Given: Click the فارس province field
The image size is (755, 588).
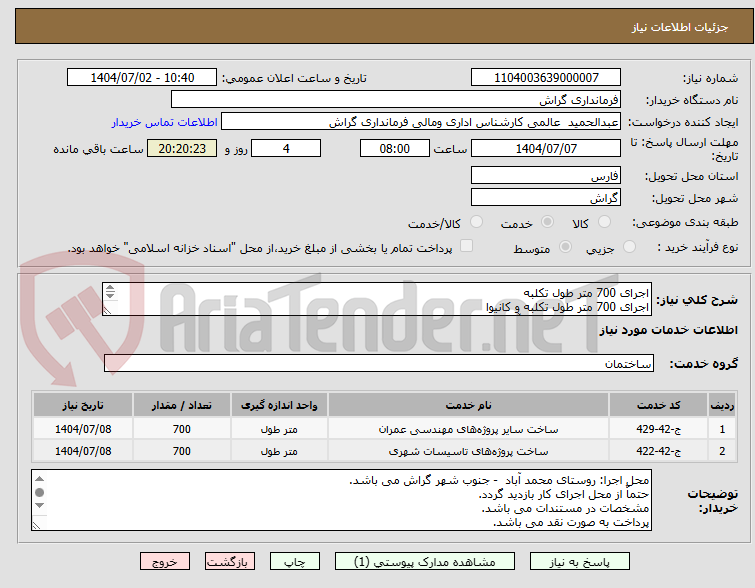Looking at the screenshot, I should tap(546, 175).
